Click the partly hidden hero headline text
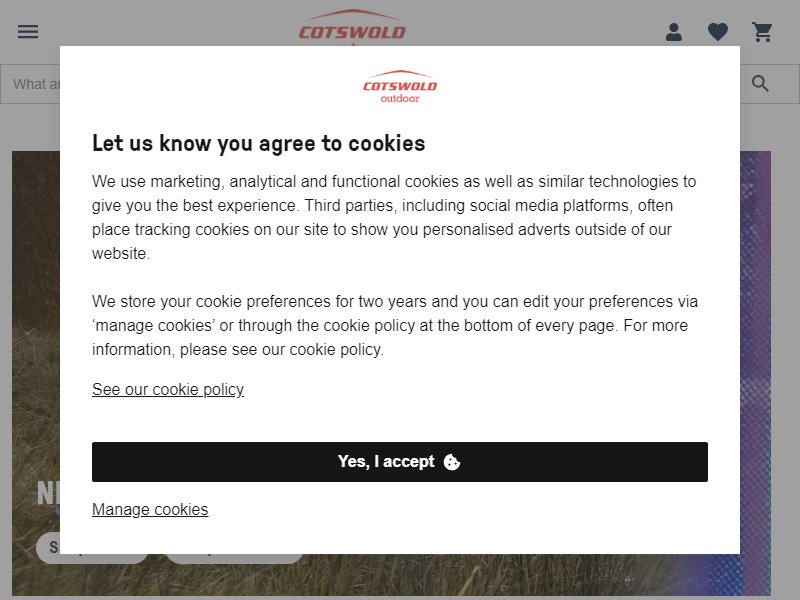The width and height of the screenshot is (800, 600). point(48,494)
